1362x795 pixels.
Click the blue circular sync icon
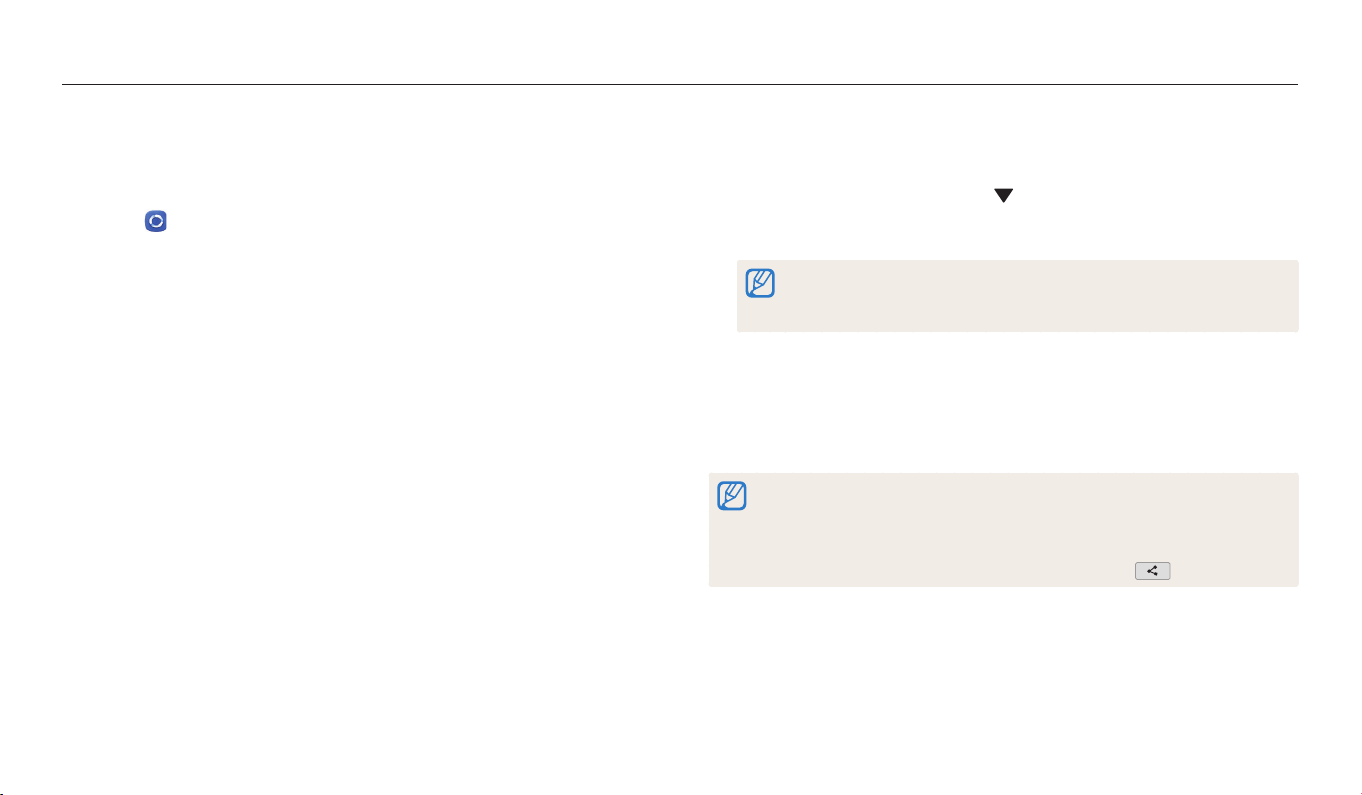coord(156,221)
